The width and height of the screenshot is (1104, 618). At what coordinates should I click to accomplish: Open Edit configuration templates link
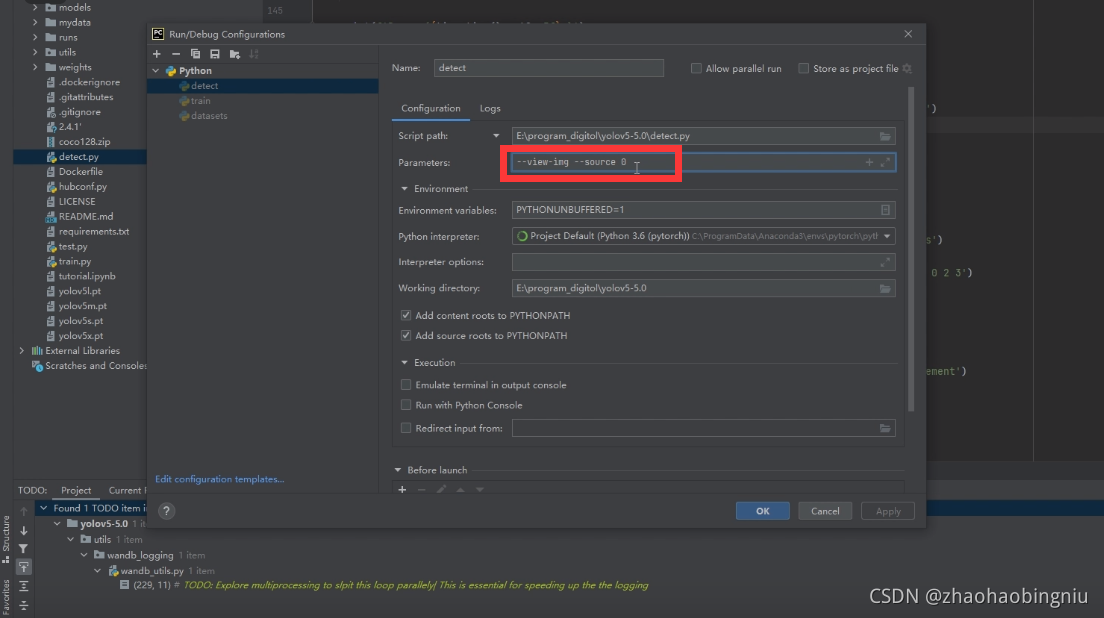[219, 479]
